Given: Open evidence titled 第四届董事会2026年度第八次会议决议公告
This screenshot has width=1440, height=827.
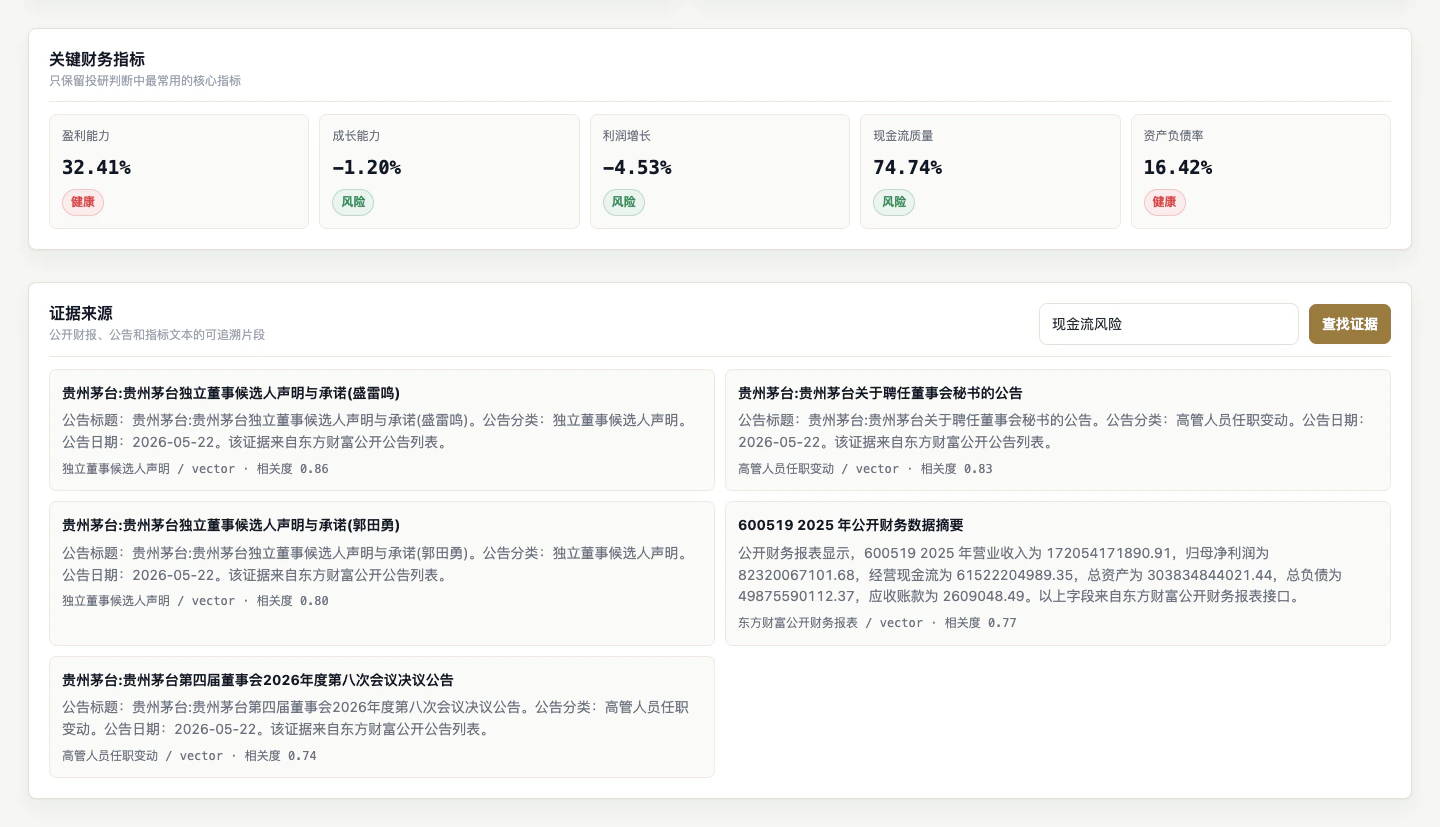Looking at the screenshot, I should click(x=258, y=680).
